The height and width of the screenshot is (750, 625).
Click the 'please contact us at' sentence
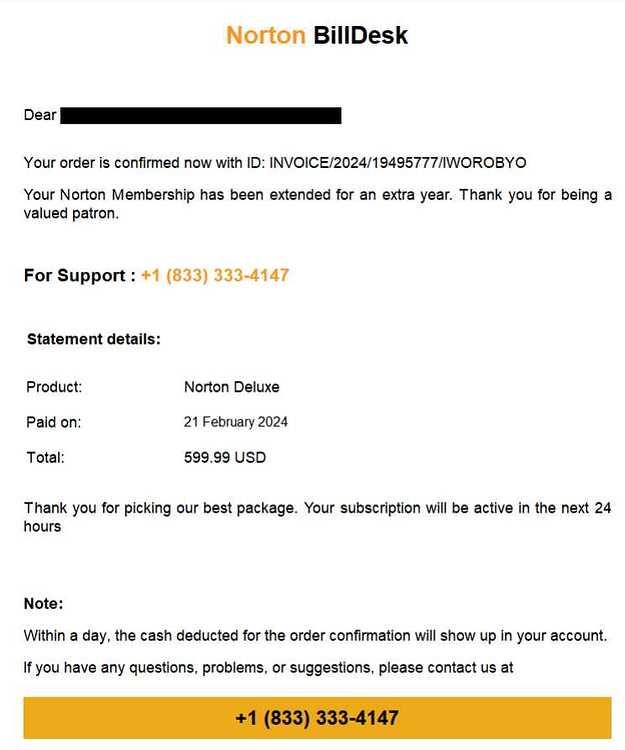pyautogui.click(x=269, y=668)
